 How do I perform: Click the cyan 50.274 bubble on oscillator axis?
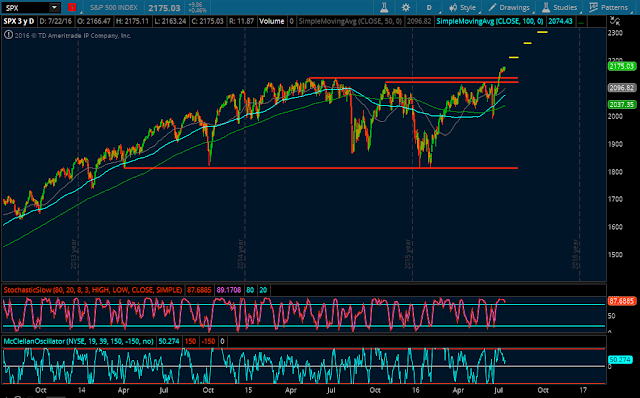tap(620, 360)
